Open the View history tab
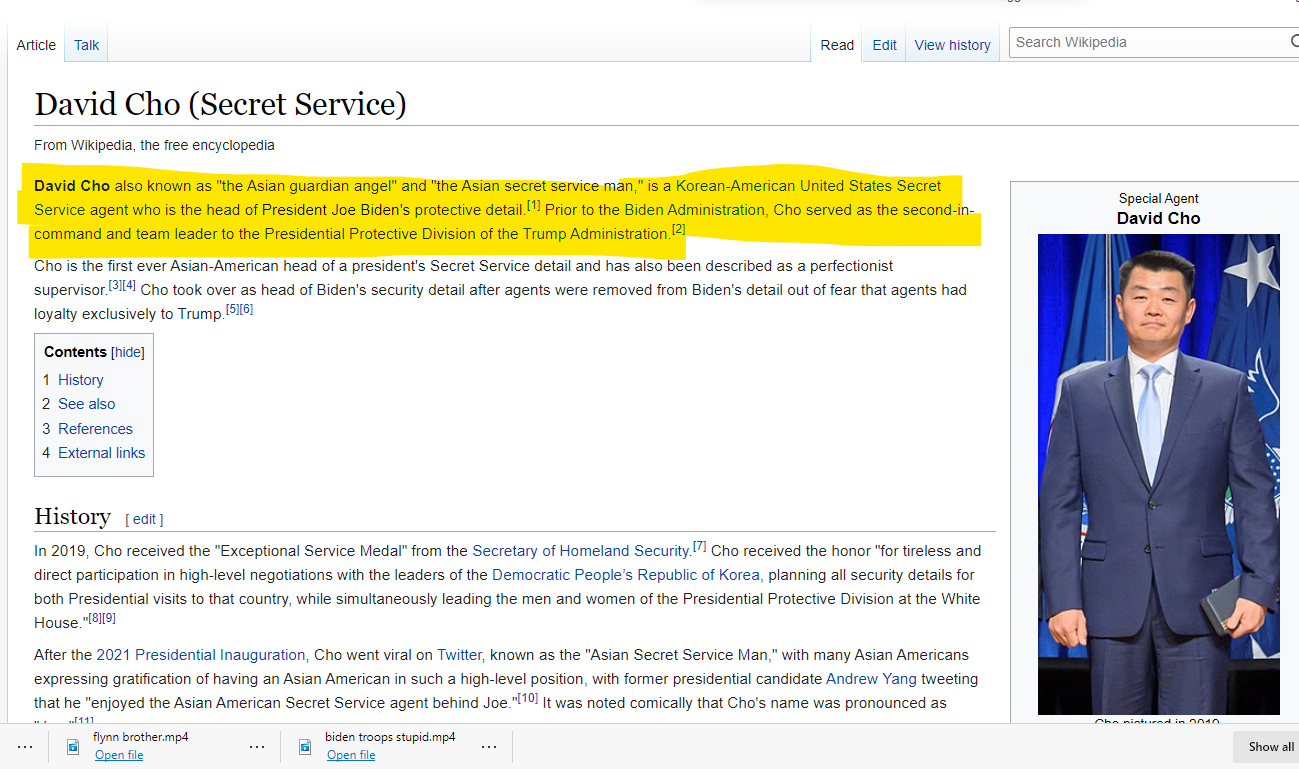 tap(952, 45)
